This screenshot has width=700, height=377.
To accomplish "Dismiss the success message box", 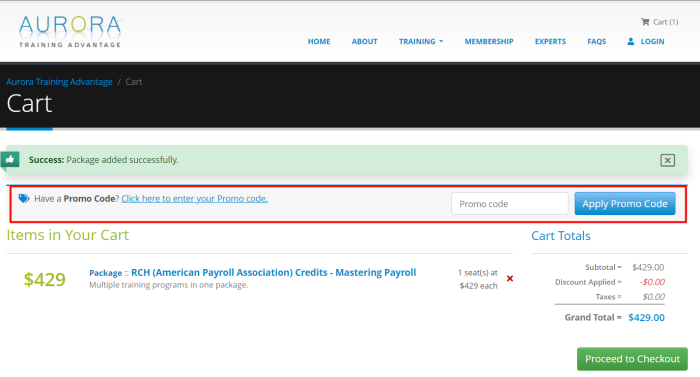I will [x=667, y=160].
